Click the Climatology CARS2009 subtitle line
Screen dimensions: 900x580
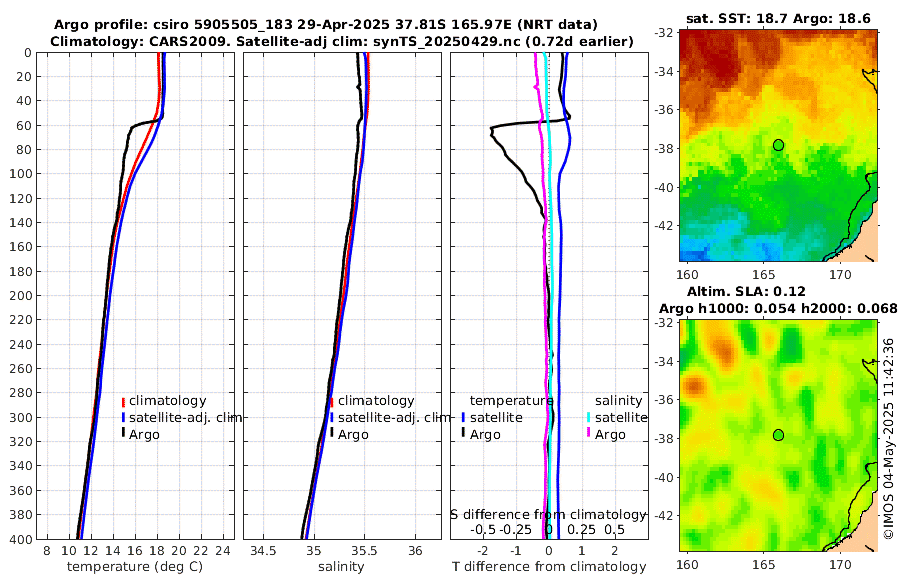click(342, 41)
